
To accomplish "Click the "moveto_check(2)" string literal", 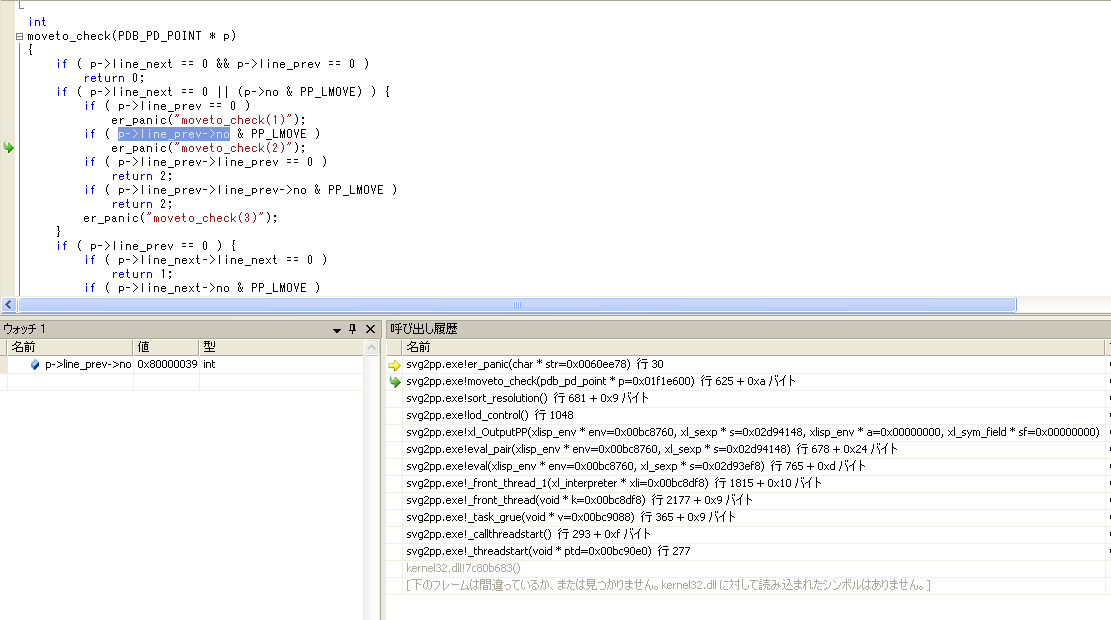I will (233, 148).
